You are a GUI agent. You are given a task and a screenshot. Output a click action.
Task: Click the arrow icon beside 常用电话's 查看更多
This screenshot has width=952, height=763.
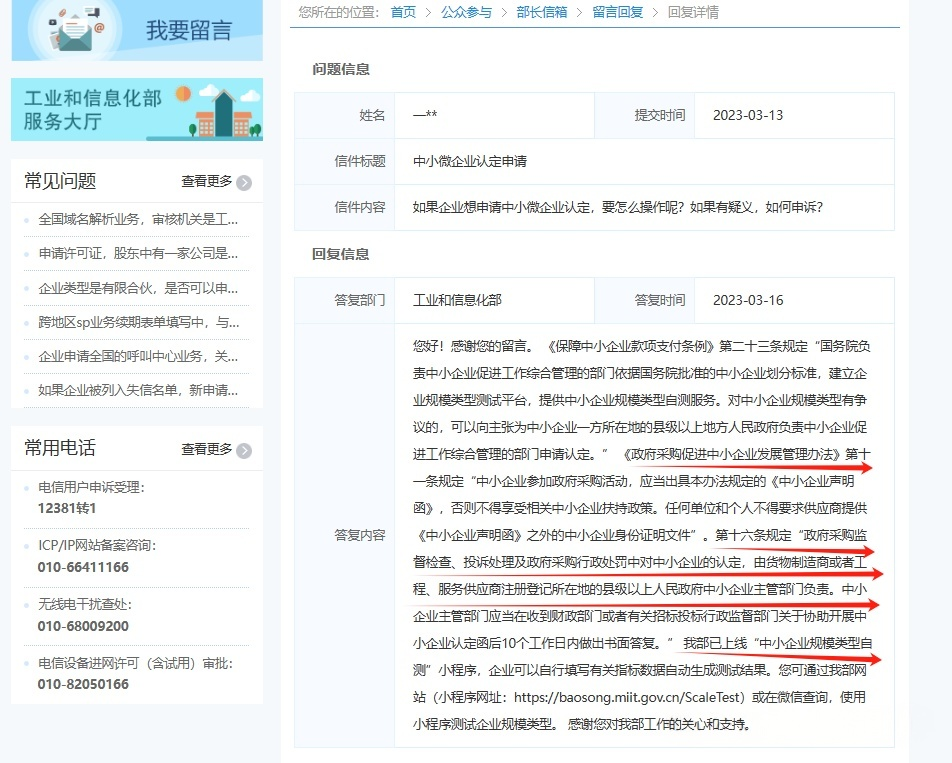[244, 450]
